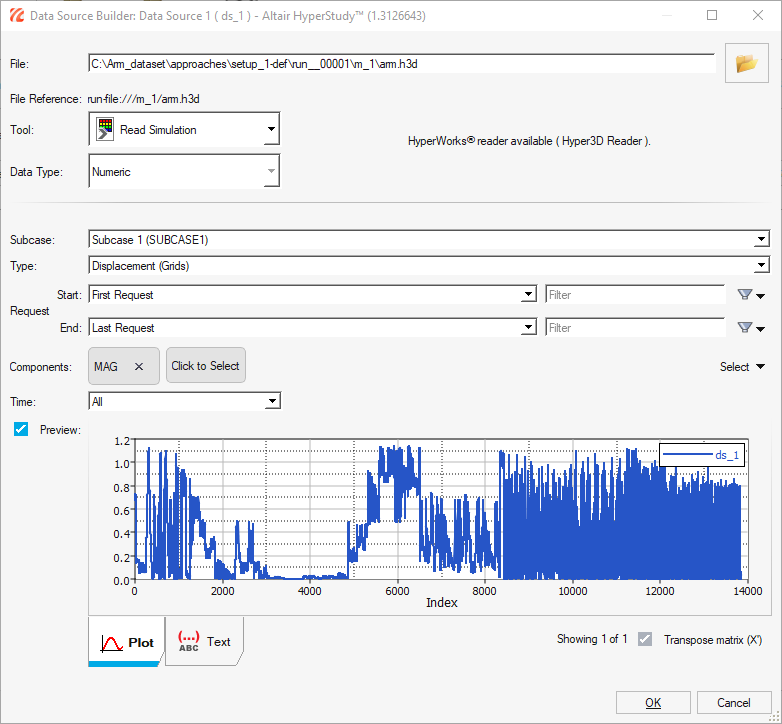Click the MAG component chip

124,366
